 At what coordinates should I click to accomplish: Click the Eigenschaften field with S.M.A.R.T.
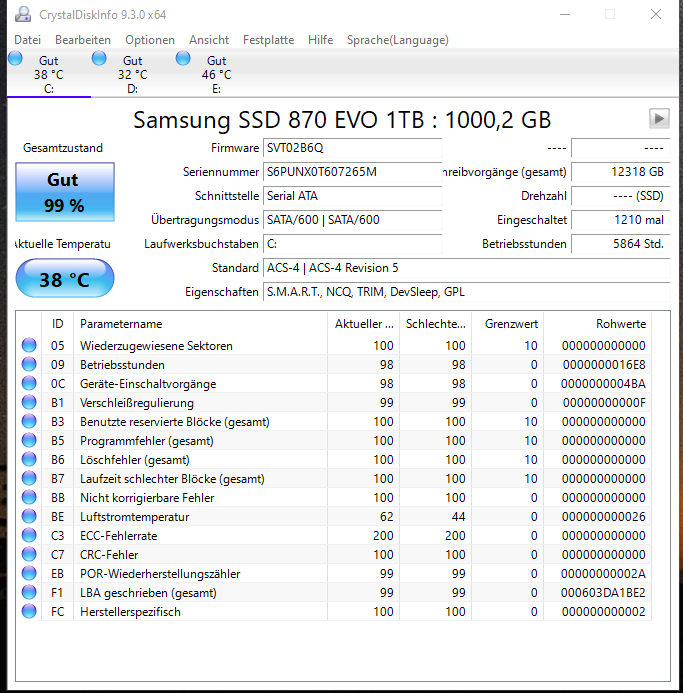(466, 292)
